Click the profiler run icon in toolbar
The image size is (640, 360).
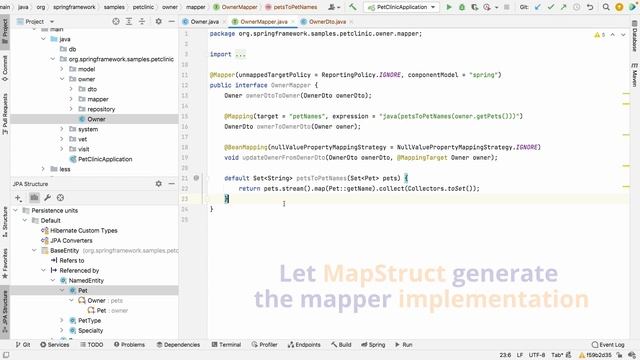coord(487,7)
